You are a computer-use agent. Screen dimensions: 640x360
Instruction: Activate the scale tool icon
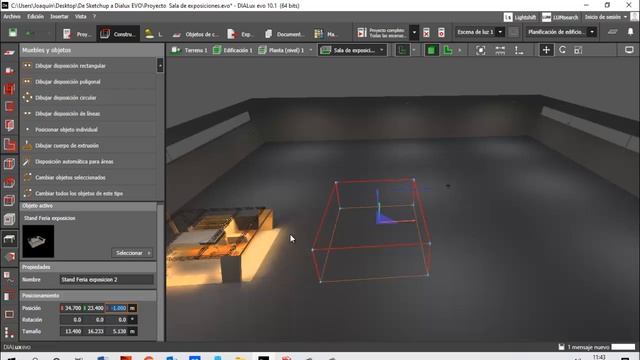pos(578,50)
